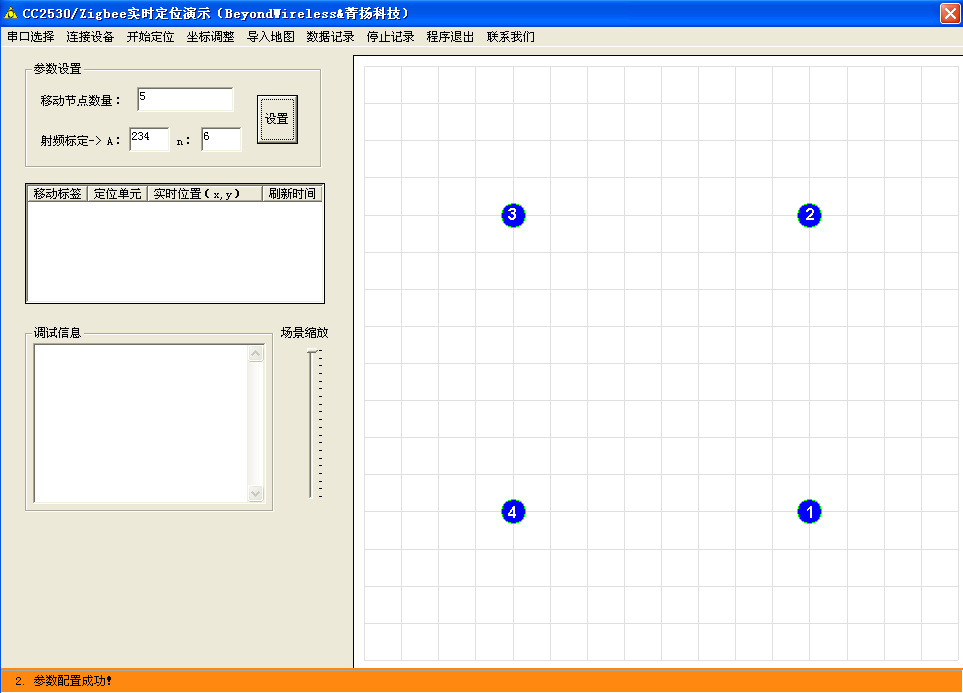Click the 实时位置(x,y) column header
The image size is (963, 693).
point(205,194)
